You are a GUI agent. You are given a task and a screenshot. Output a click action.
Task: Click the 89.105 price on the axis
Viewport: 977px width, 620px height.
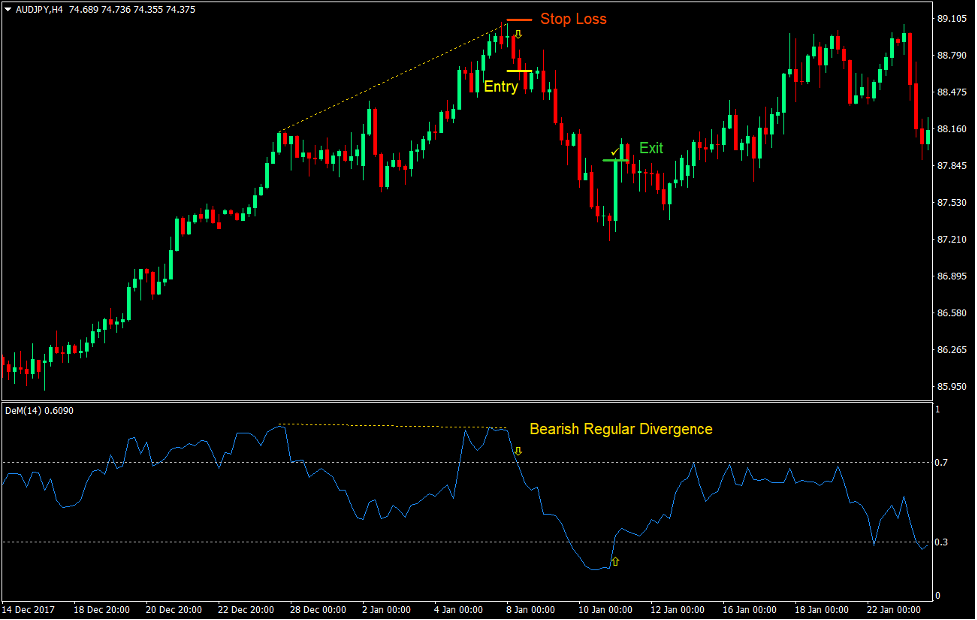pos(951,19)
